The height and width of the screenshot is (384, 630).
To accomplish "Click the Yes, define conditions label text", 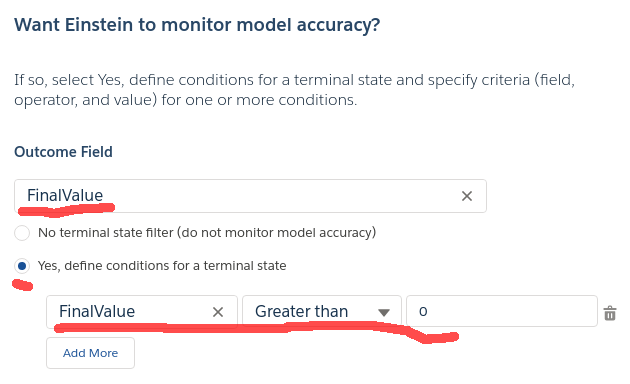I will [x=162, y=266].
